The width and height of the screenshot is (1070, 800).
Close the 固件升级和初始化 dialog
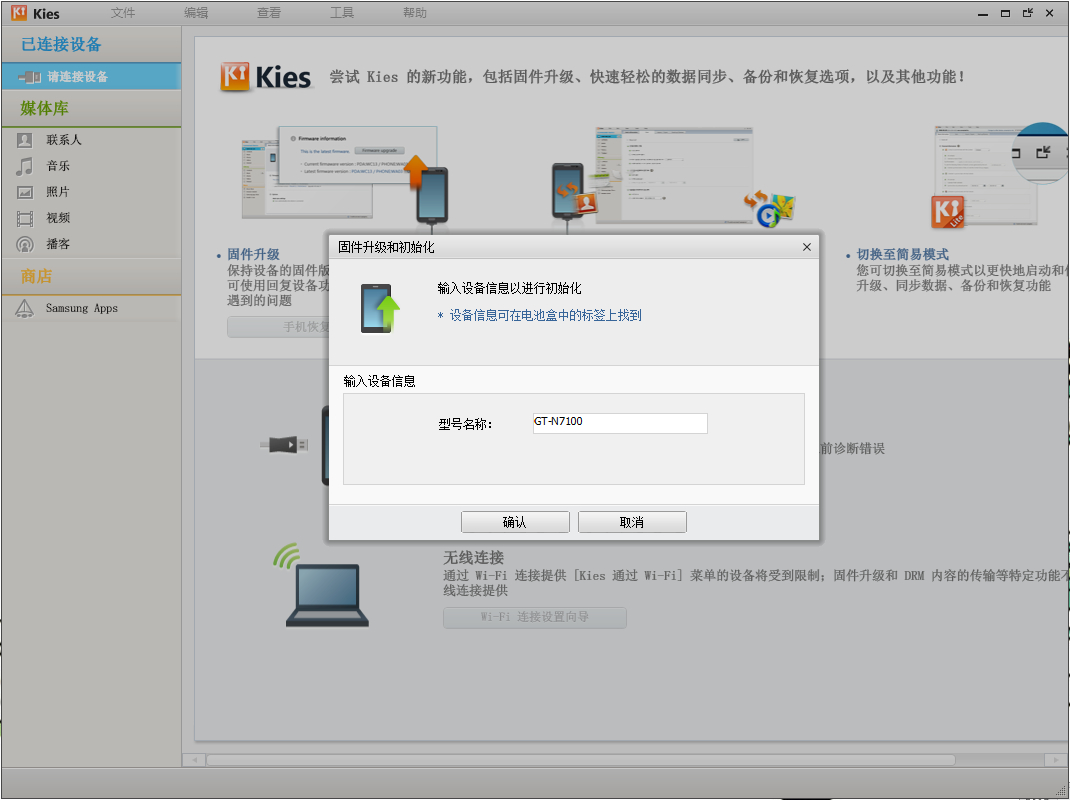(807, 247)
